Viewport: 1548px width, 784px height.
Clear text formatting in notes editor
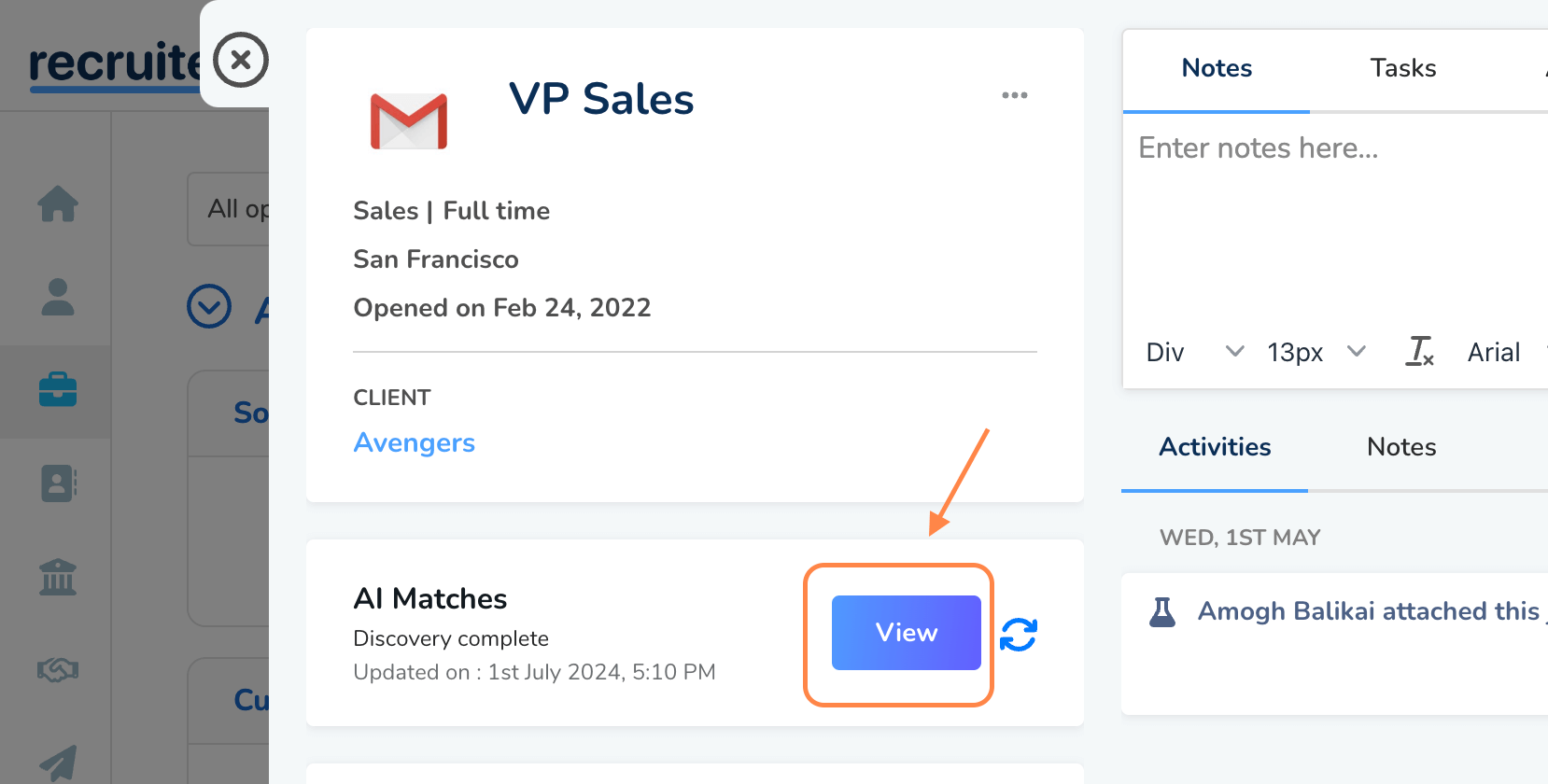(1419, 352)
